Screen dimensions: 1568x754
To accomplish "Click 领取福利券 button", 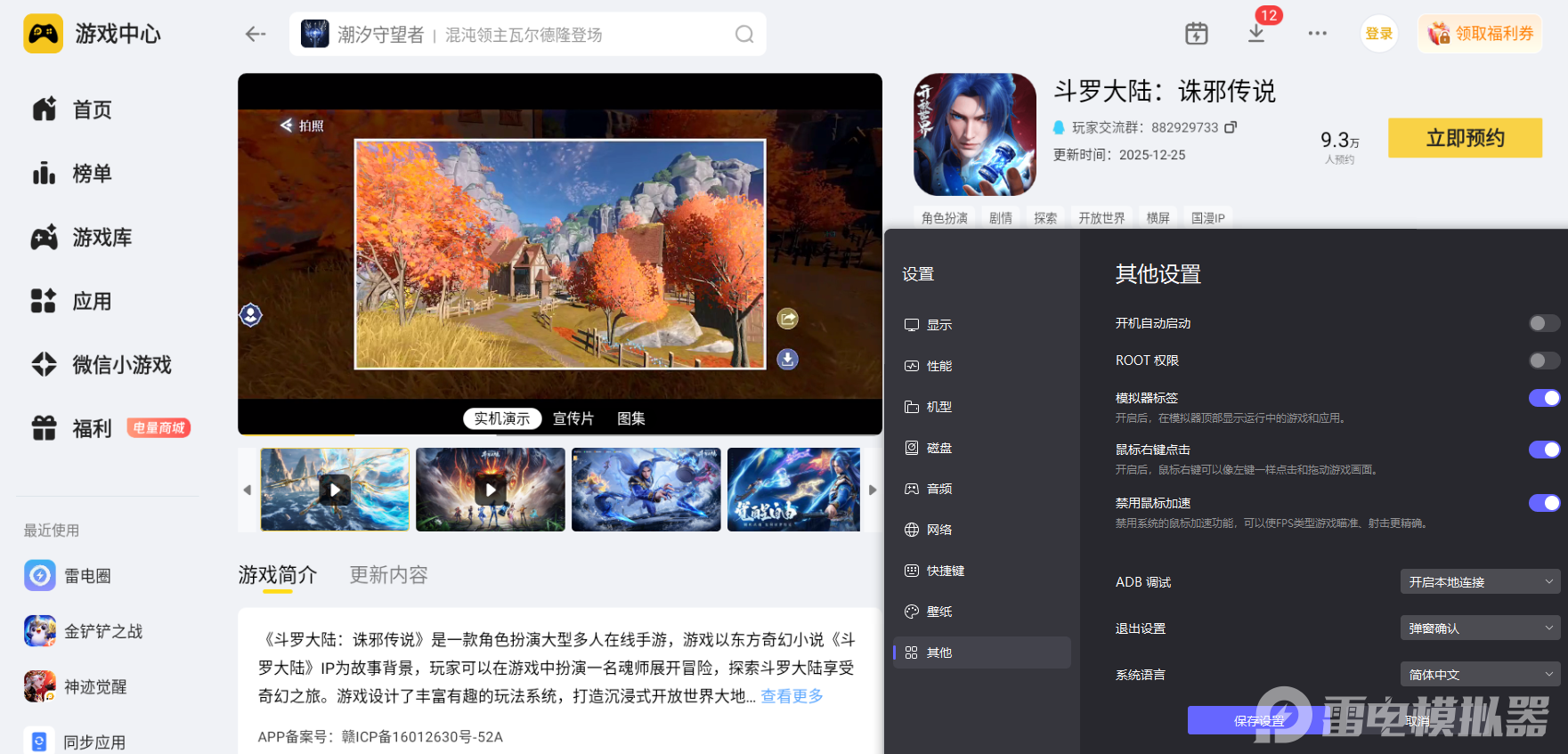I will [x=1480, y=34].
